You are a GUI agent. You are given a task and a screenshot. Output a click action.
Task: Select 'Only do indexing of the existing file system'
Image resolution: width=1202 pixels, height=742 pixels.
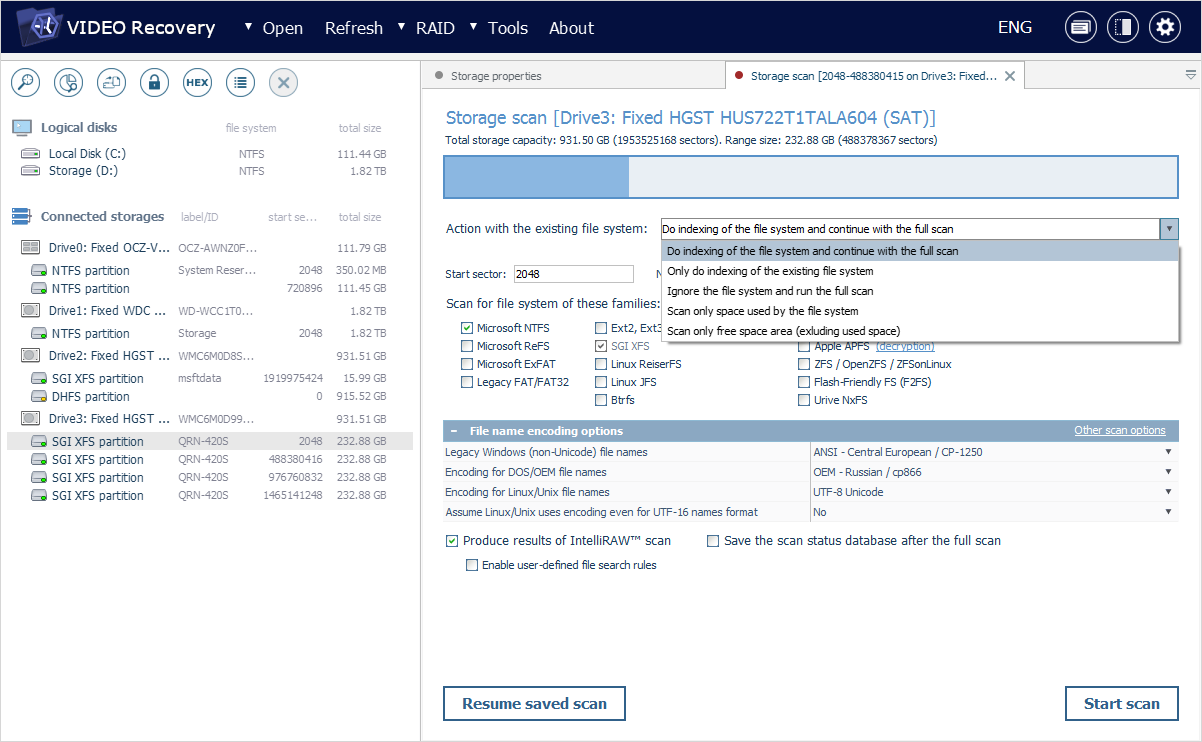769,271
